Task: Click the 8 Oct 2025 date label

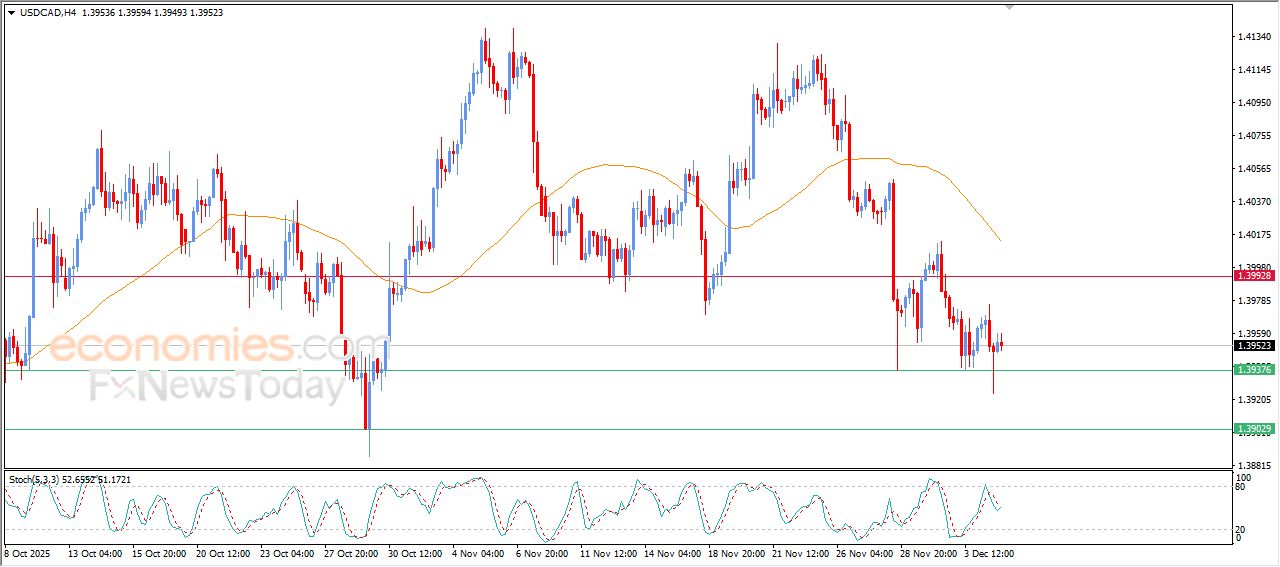Action: 26,552
